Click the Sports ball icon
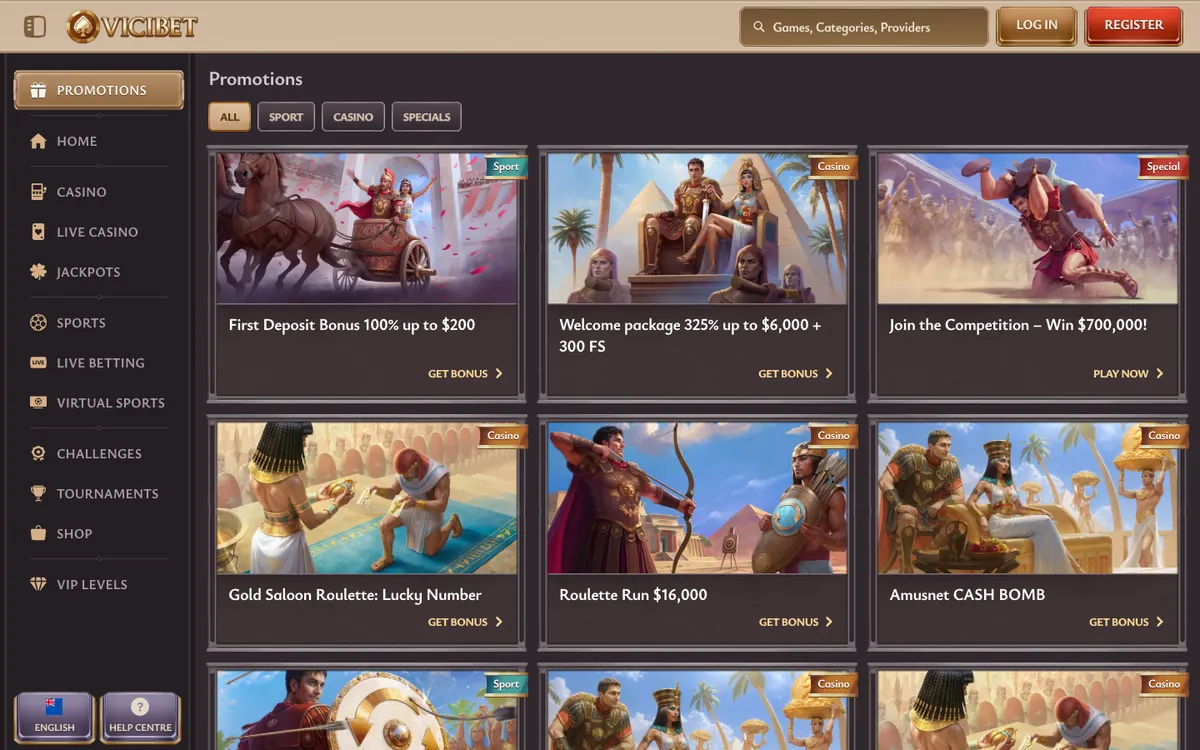 tap(38, 322)
